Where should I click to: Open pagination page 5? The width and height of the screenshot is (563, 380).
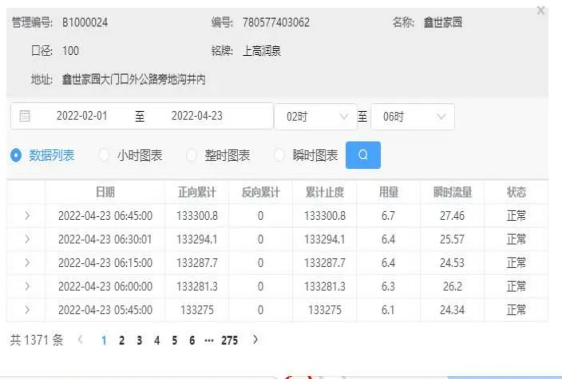coord(175,340)
